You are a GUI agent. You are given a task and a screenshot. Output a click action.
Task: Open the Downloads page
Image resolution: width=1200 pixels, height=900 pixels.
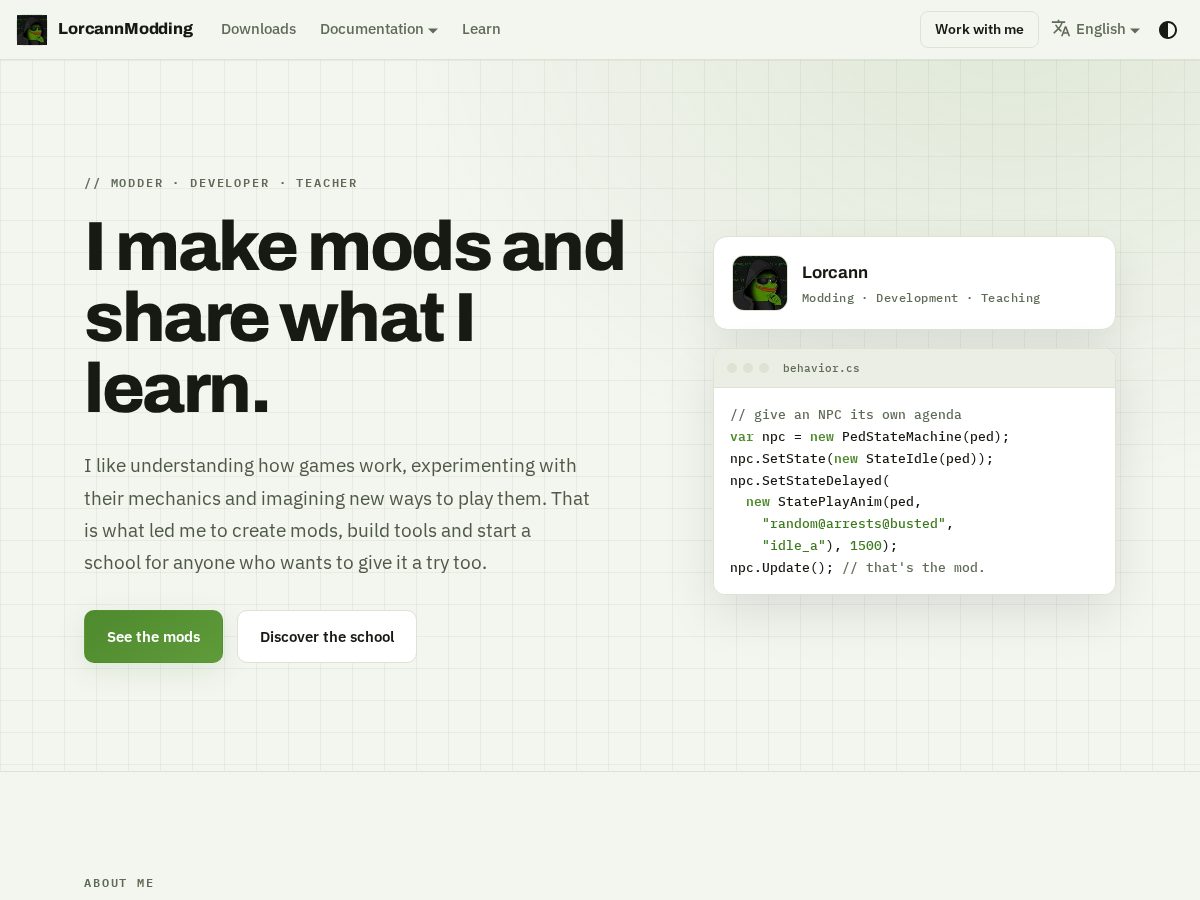[258, 29]
